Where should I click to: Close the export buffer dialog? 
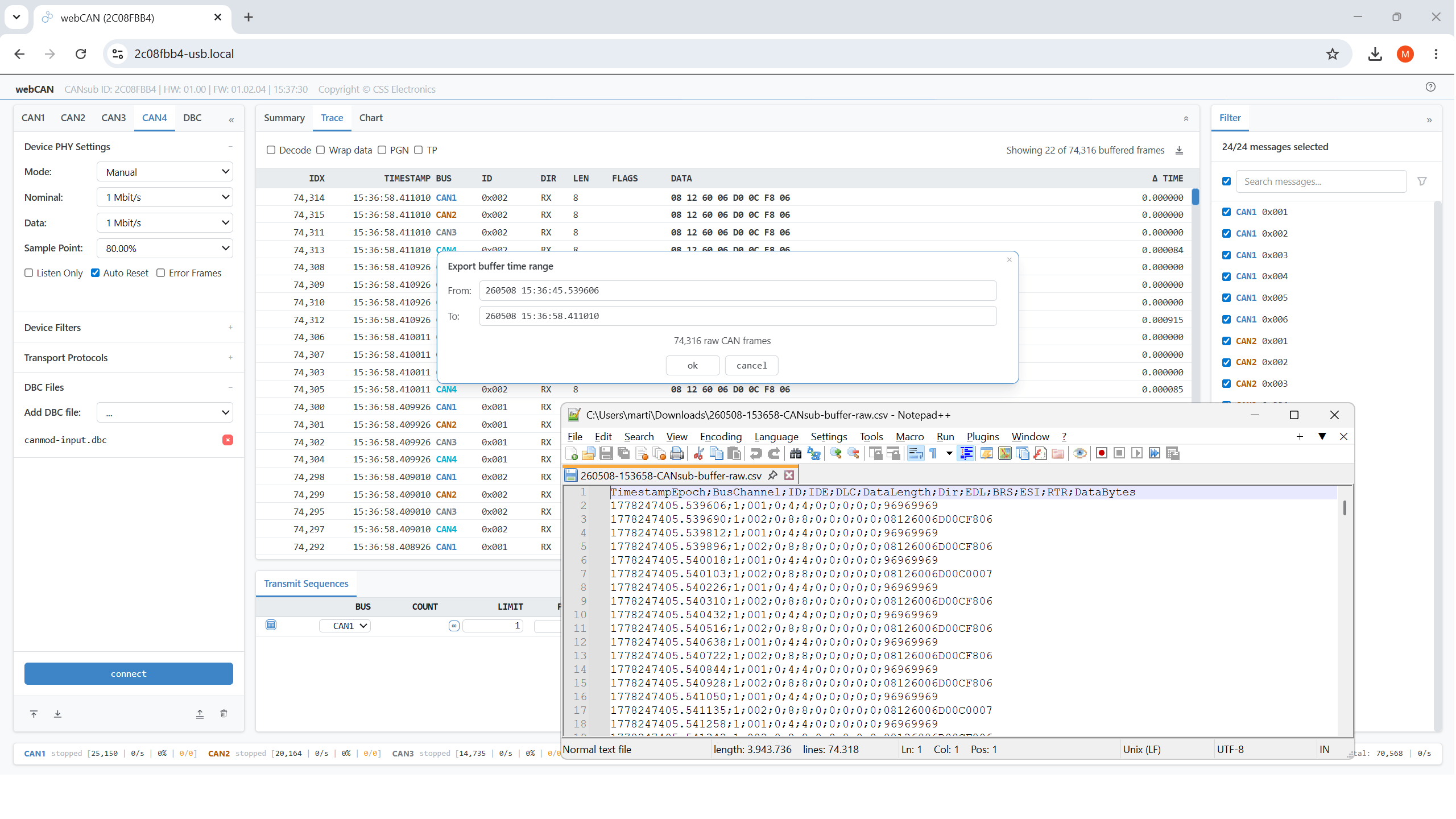pyautogui.click(x=1010, y=260)
